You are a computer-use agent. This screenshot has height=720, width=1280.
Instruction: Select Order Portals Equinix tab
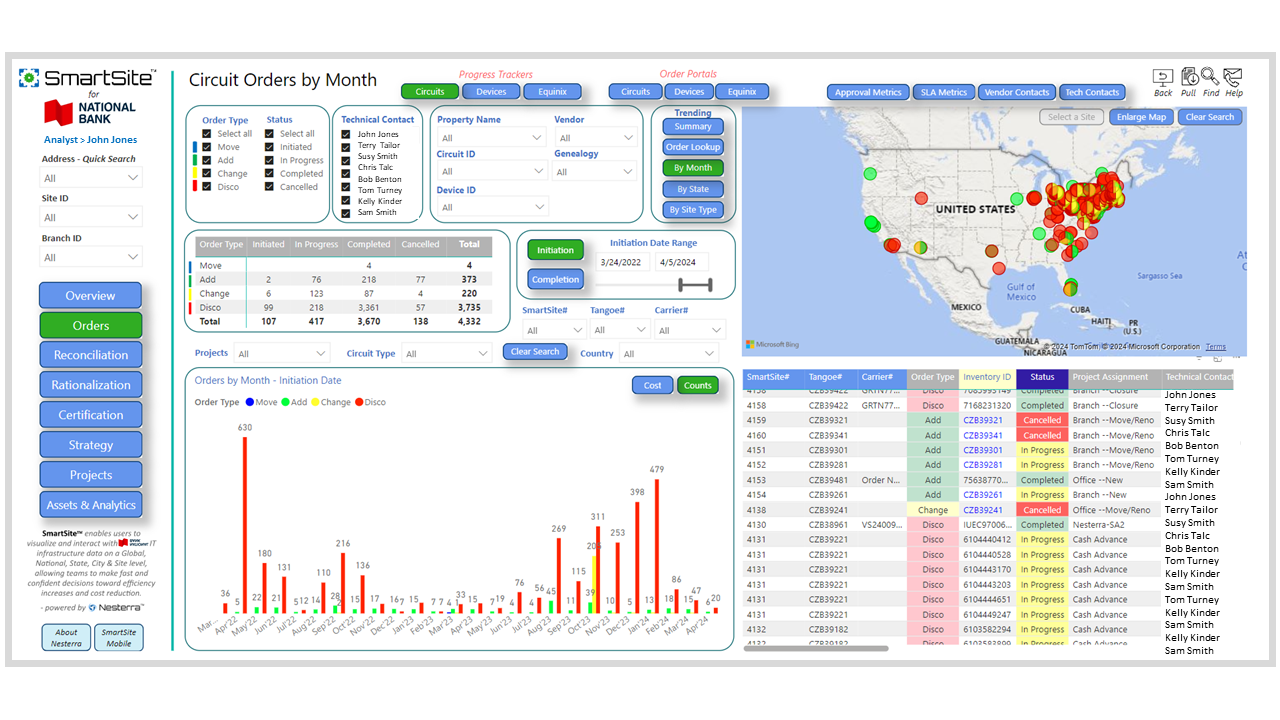pyautogui.click(x=742, y=92)
